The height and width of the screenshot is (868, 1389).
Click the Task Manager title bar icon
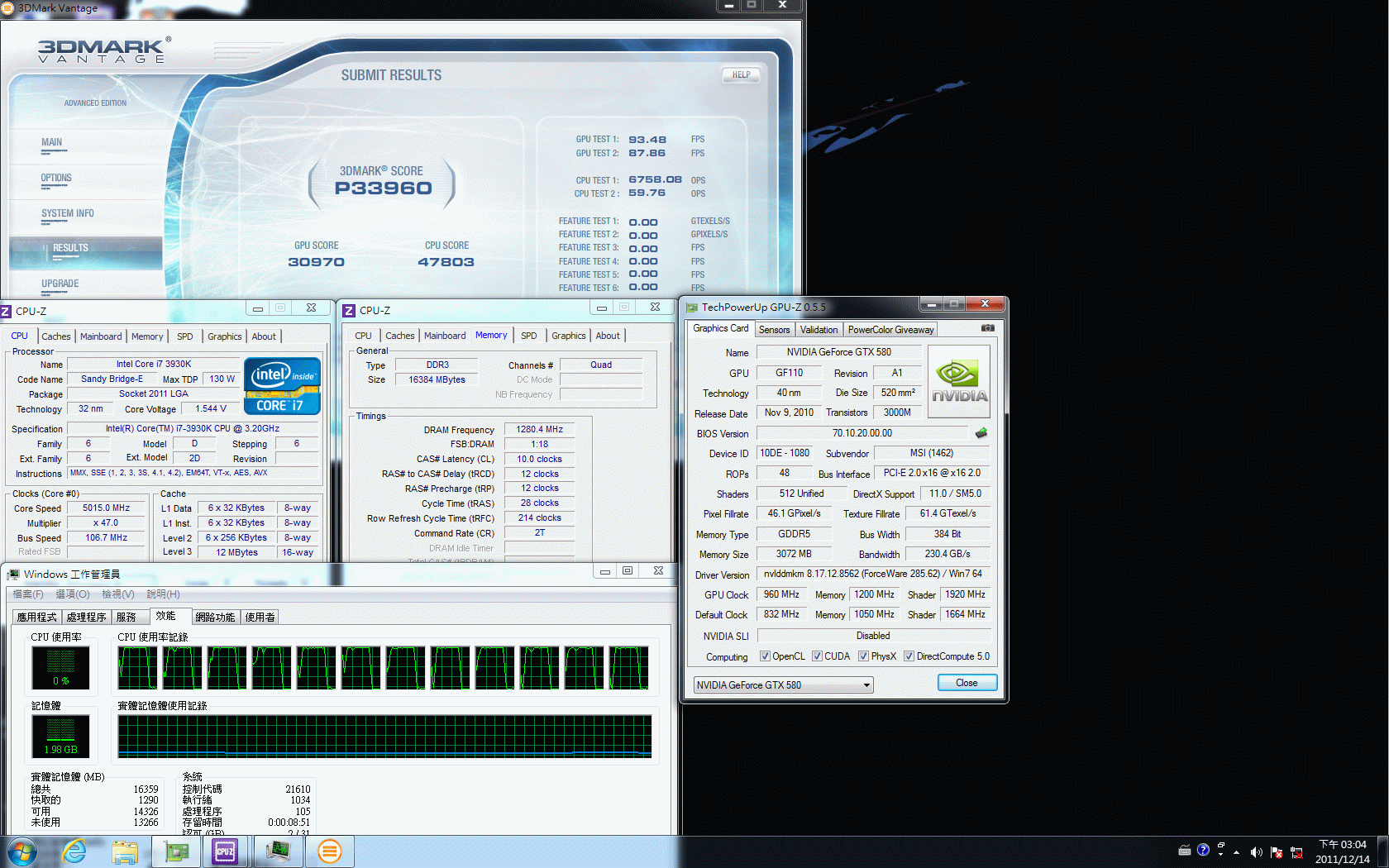13,574
